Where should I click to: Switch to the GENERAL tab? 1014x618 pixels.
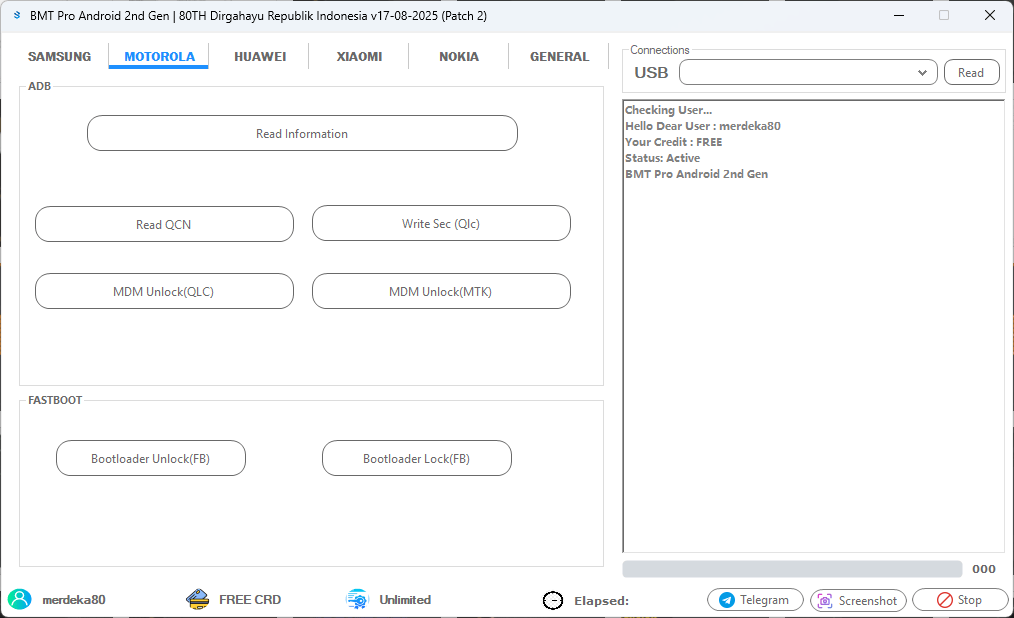pyautogui.click(x=558, y=56)
